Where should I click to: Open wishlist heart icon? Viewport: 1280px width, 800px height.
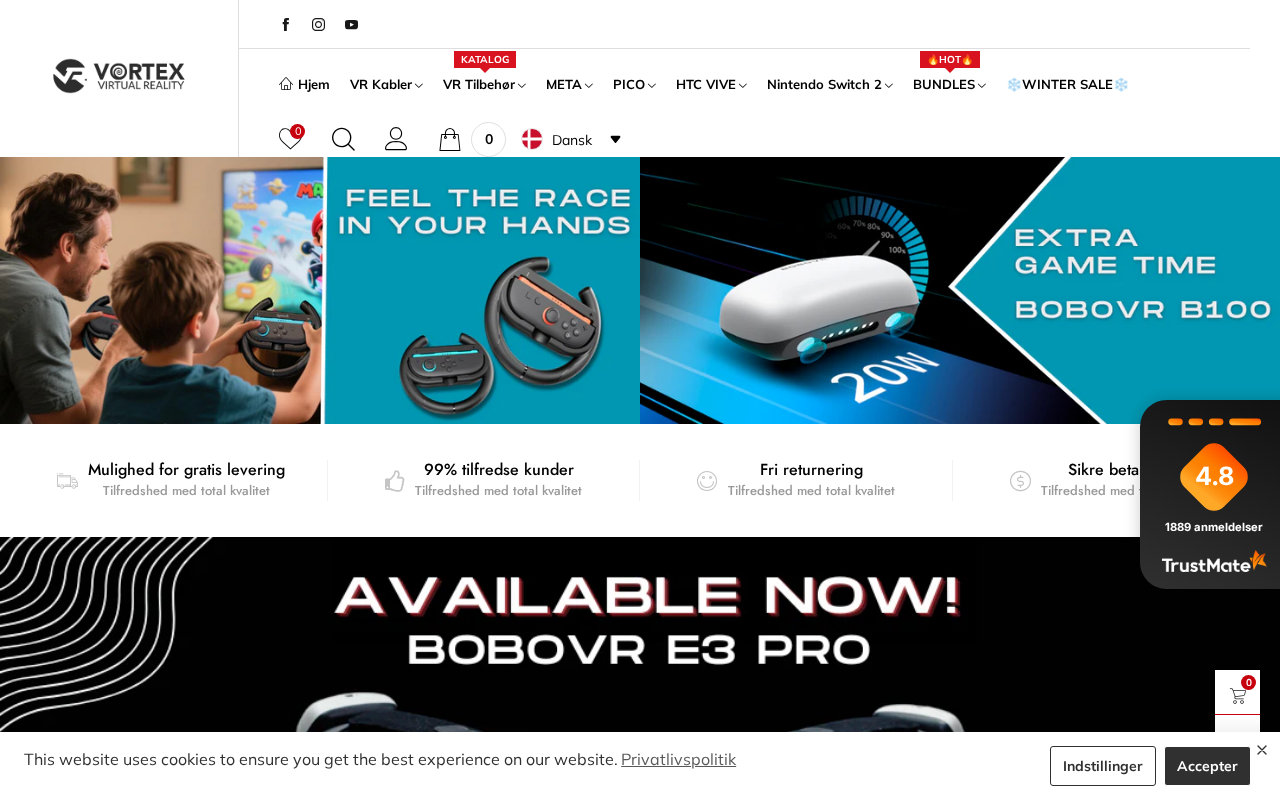click(290, 139)
